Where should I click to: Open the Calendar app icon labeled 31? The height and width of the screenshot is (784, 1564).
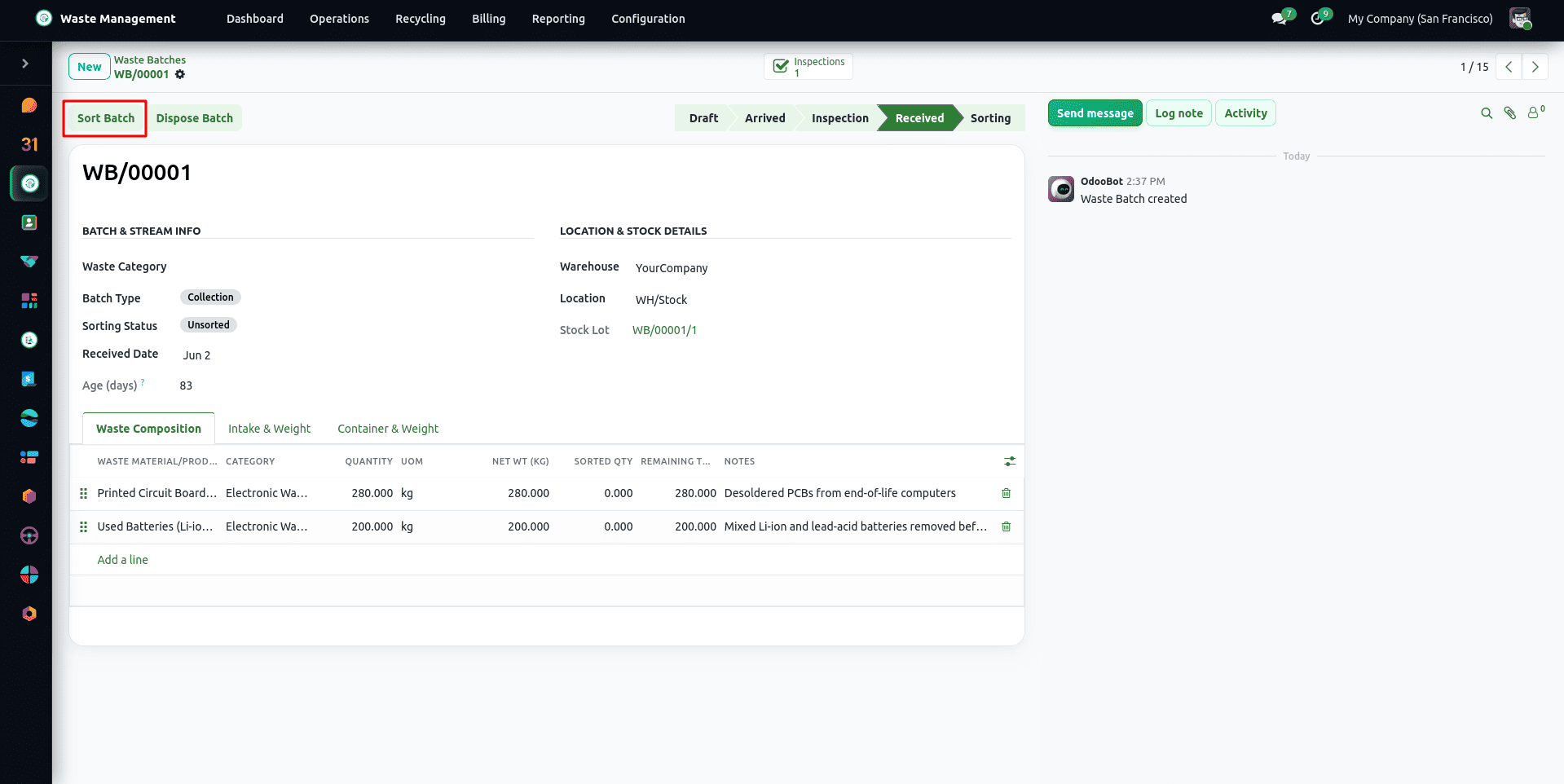coord(29,144)
